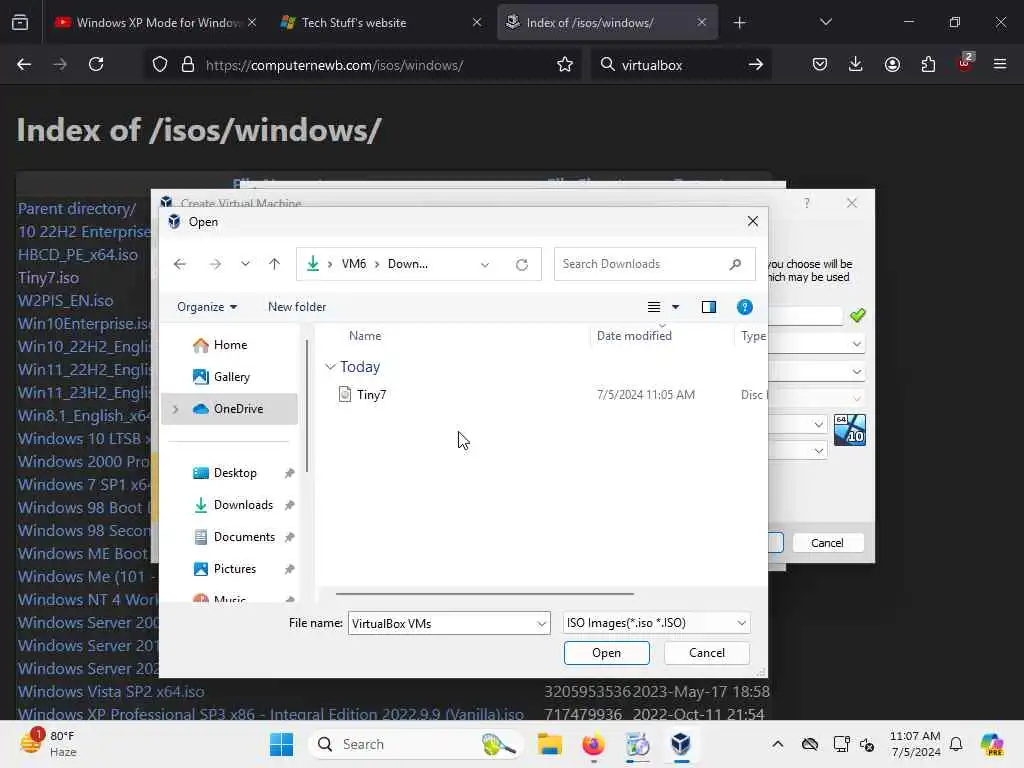The height and width of the screenshot is (768, 1024).
Task: Click the Parent directory/ link
Action: pos(77,208)
